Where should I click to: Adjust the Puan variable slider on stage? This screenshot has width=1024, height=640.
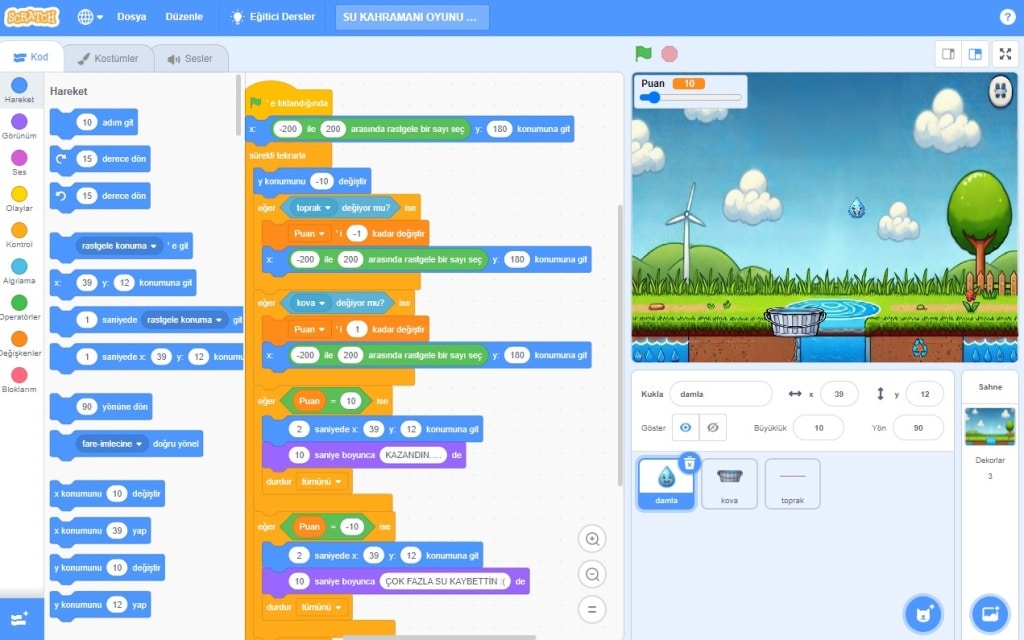tap(654, 98)
